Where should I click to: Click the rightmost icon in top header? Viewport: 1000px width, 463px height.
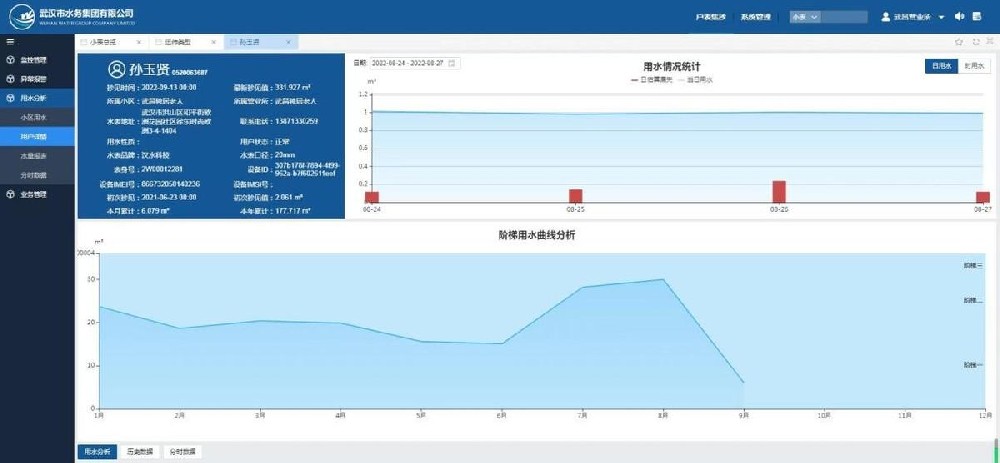(x=978, y=16)
